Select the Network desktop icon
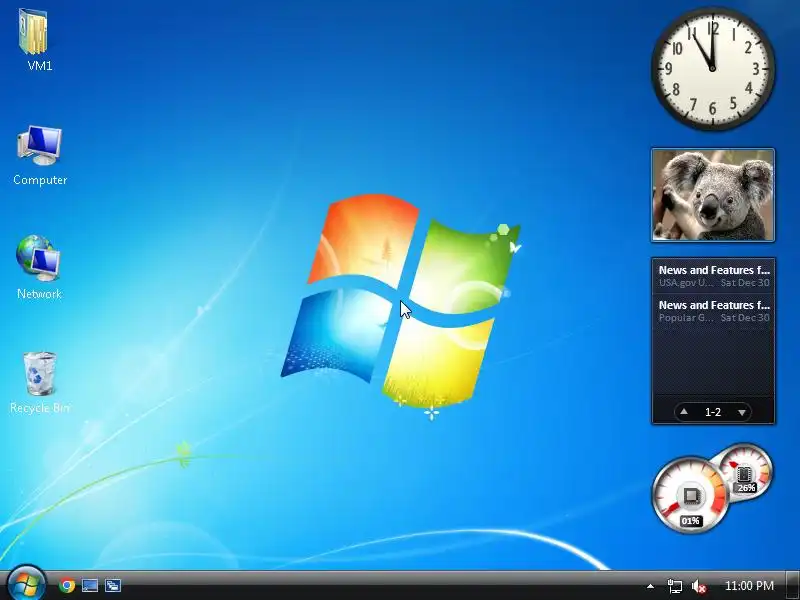This screenshot has height=600, width=800. (39, 258)
